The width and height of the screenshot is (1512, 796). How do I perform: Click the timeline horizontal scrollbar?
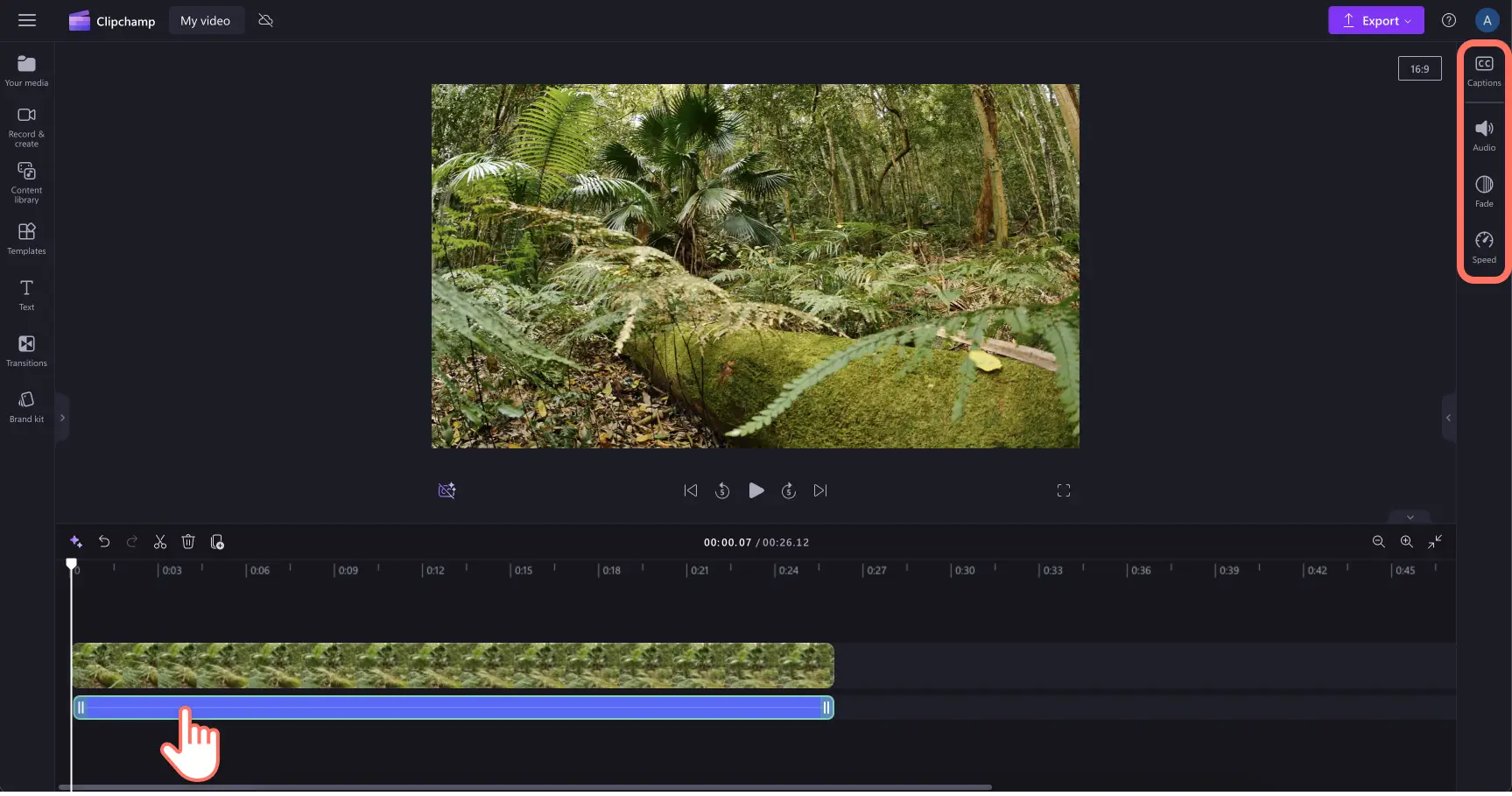[x=525, y=787]
